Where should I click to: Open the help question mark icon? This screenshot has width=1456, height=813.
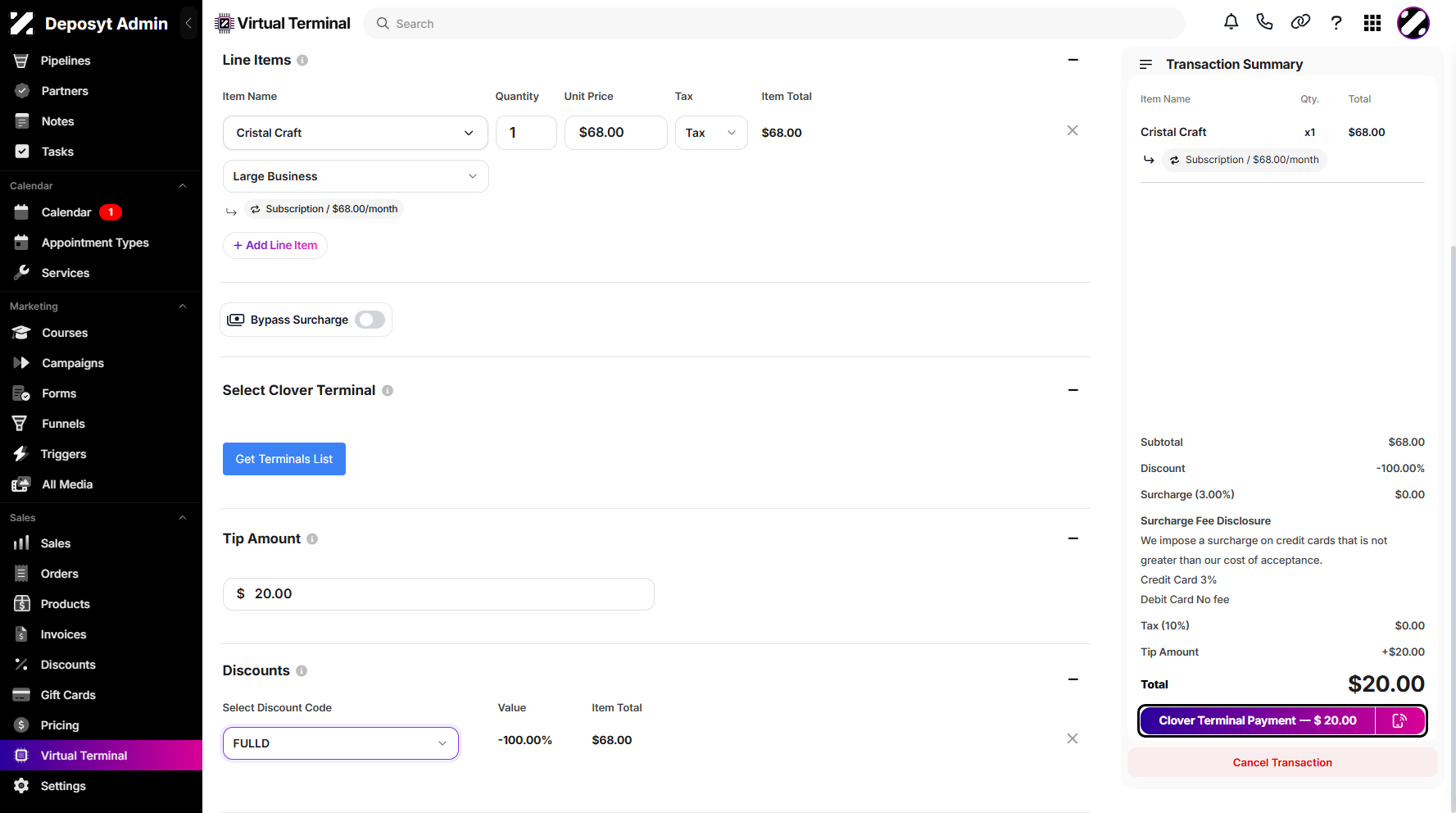point(1336,23)
